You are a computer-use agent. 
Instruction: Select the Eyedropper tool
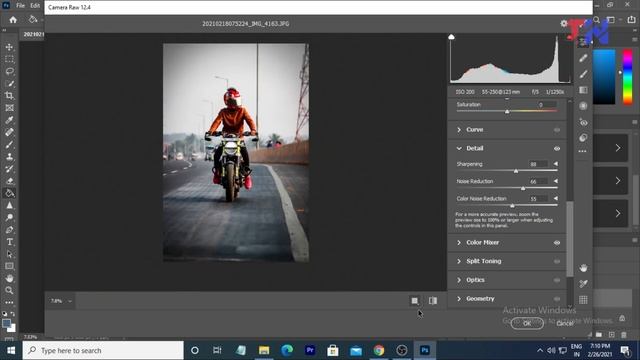9,120
